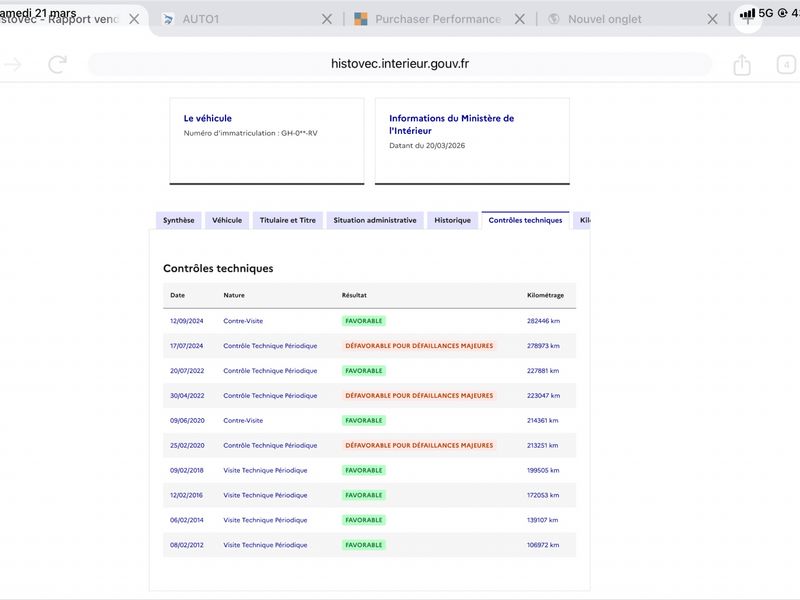
Task: Open the Synthèse tab
Action: [179, 220]
